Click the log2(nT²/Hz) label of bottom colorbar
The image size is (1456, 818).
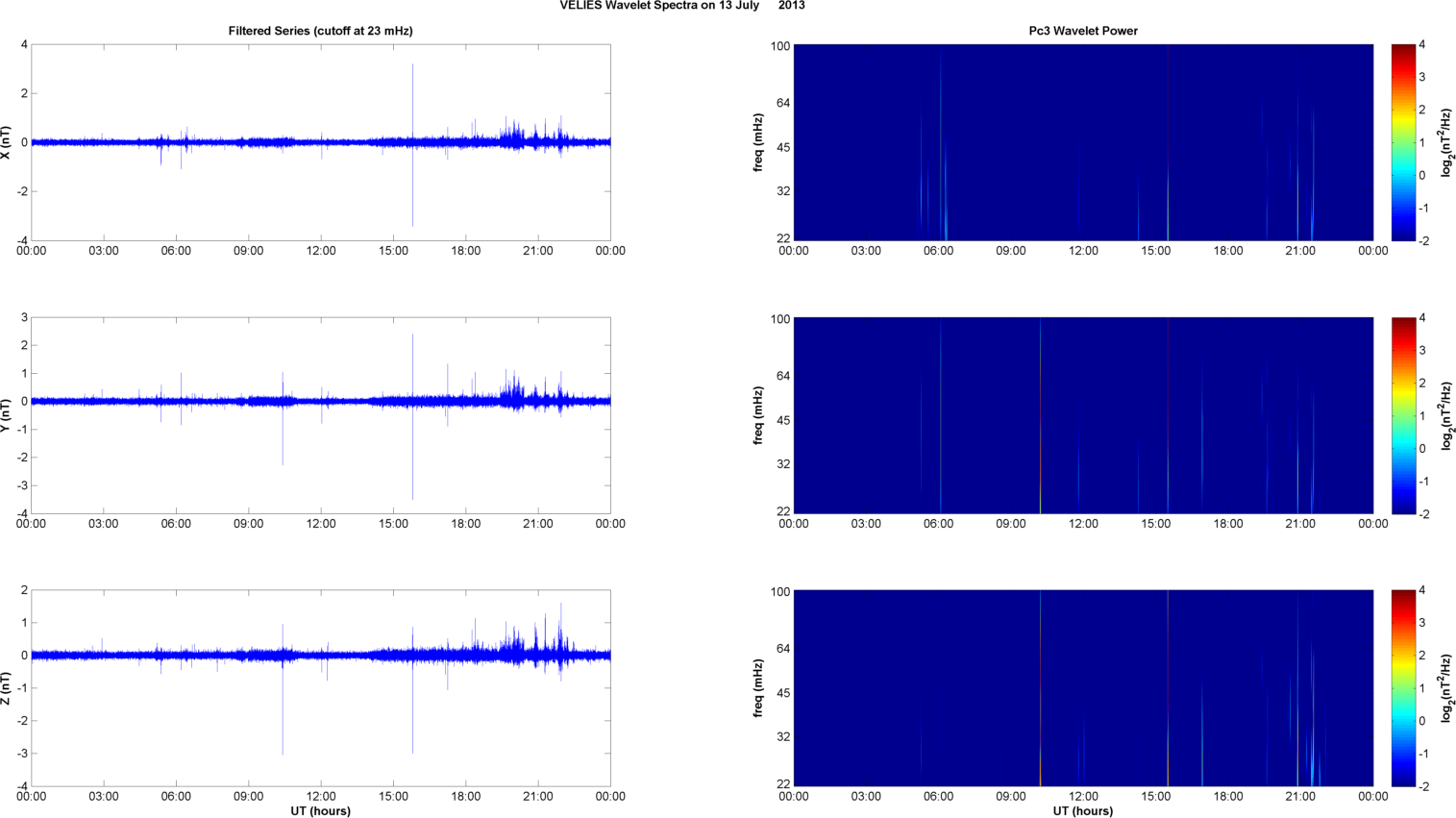tap(1446, 688)
